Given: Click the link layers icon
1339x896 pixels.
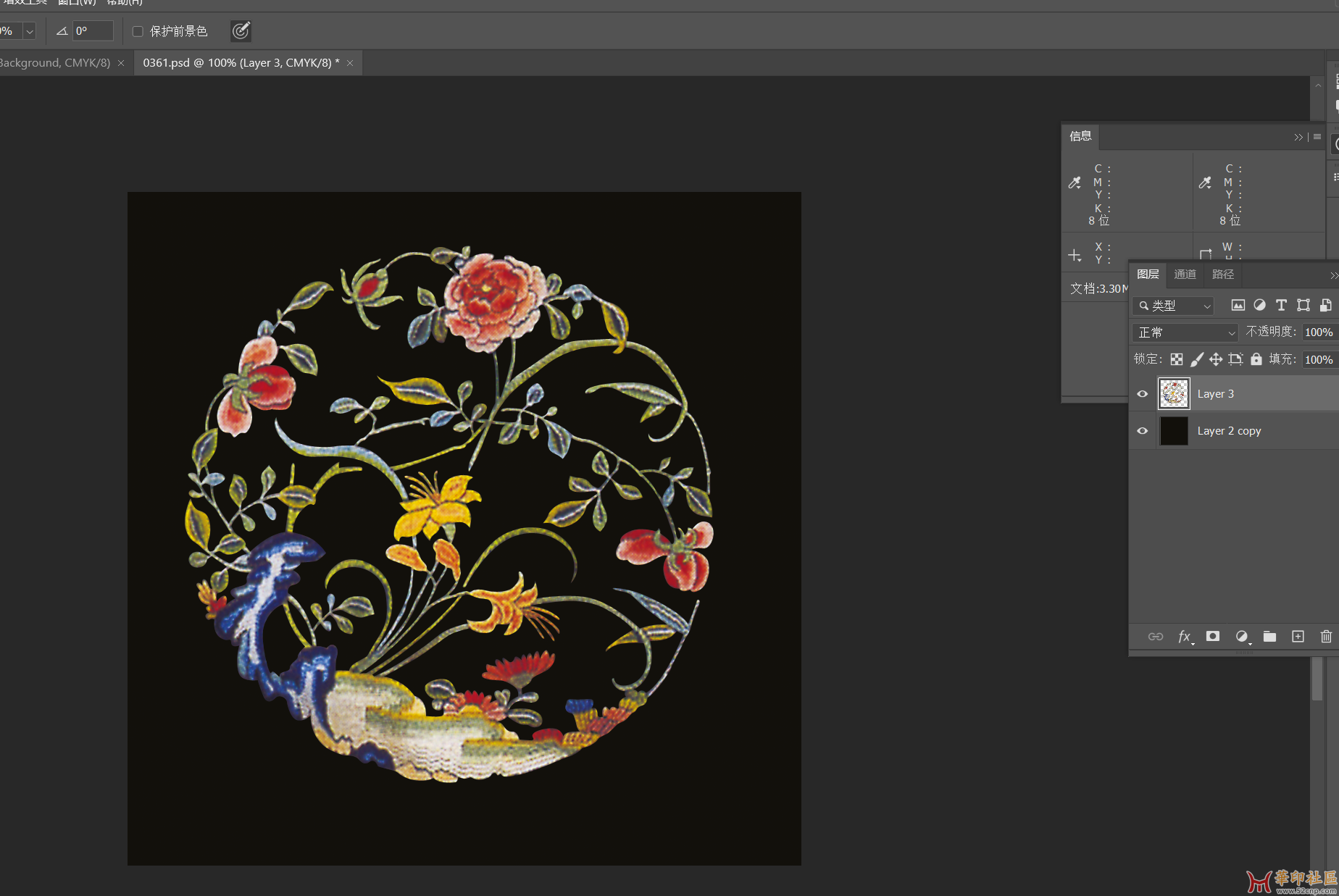Looking at the screenshot, I should pos(1156,637).
